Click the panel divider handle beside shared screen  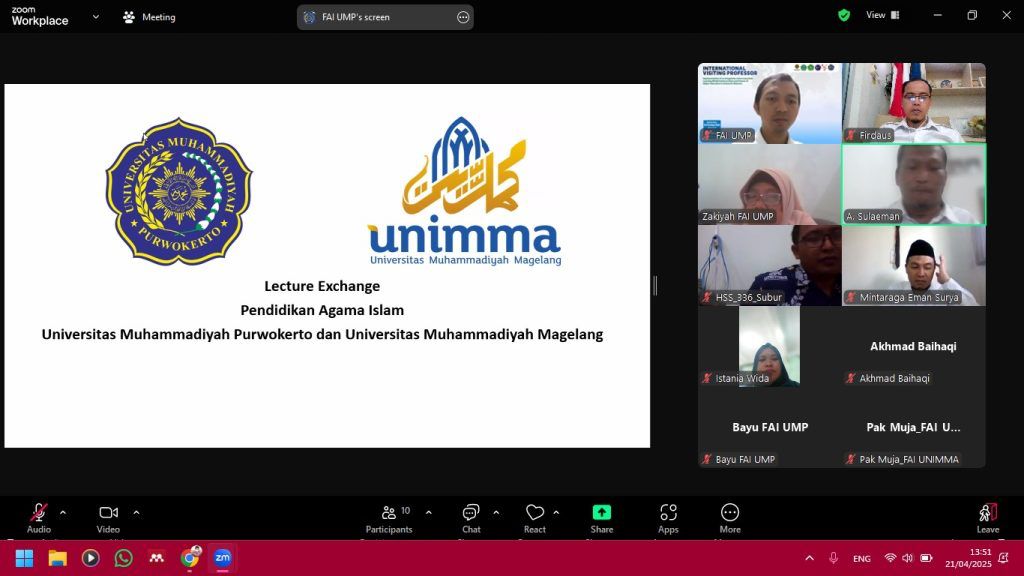(655, 285)
